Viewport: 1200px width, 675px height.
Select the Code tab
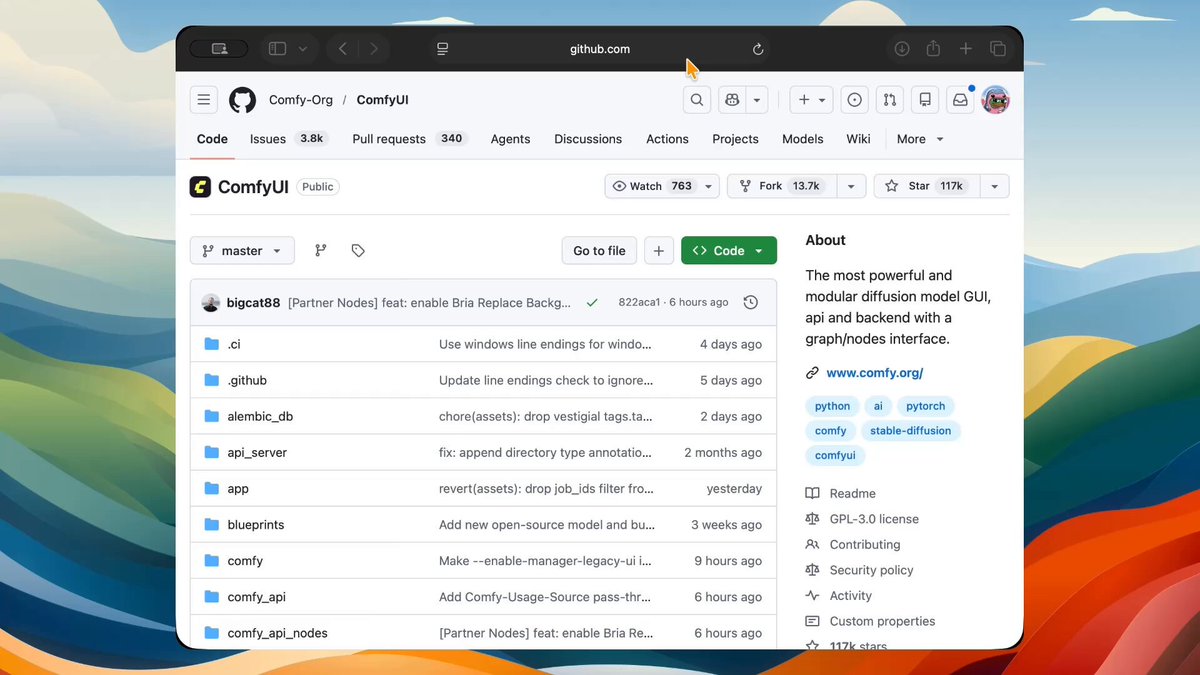[212, 139]
